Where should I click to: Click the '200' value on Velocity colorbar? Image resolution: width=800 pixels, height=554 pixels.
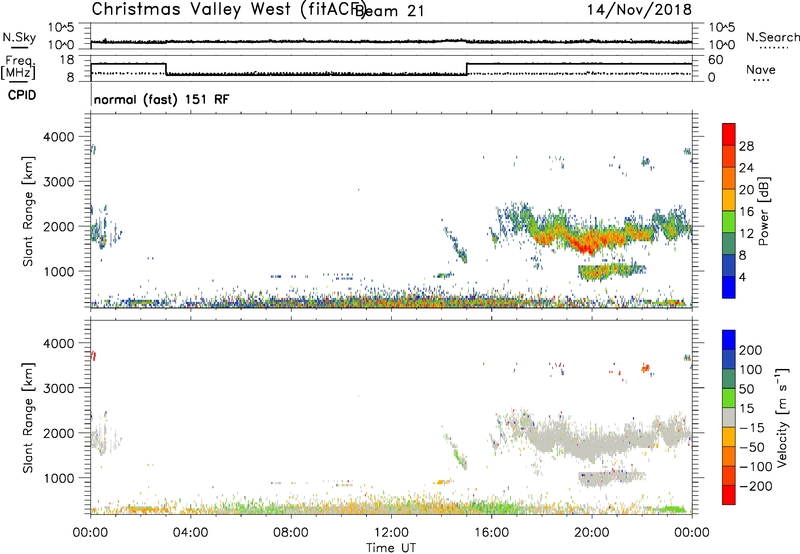tap(751, 350)
